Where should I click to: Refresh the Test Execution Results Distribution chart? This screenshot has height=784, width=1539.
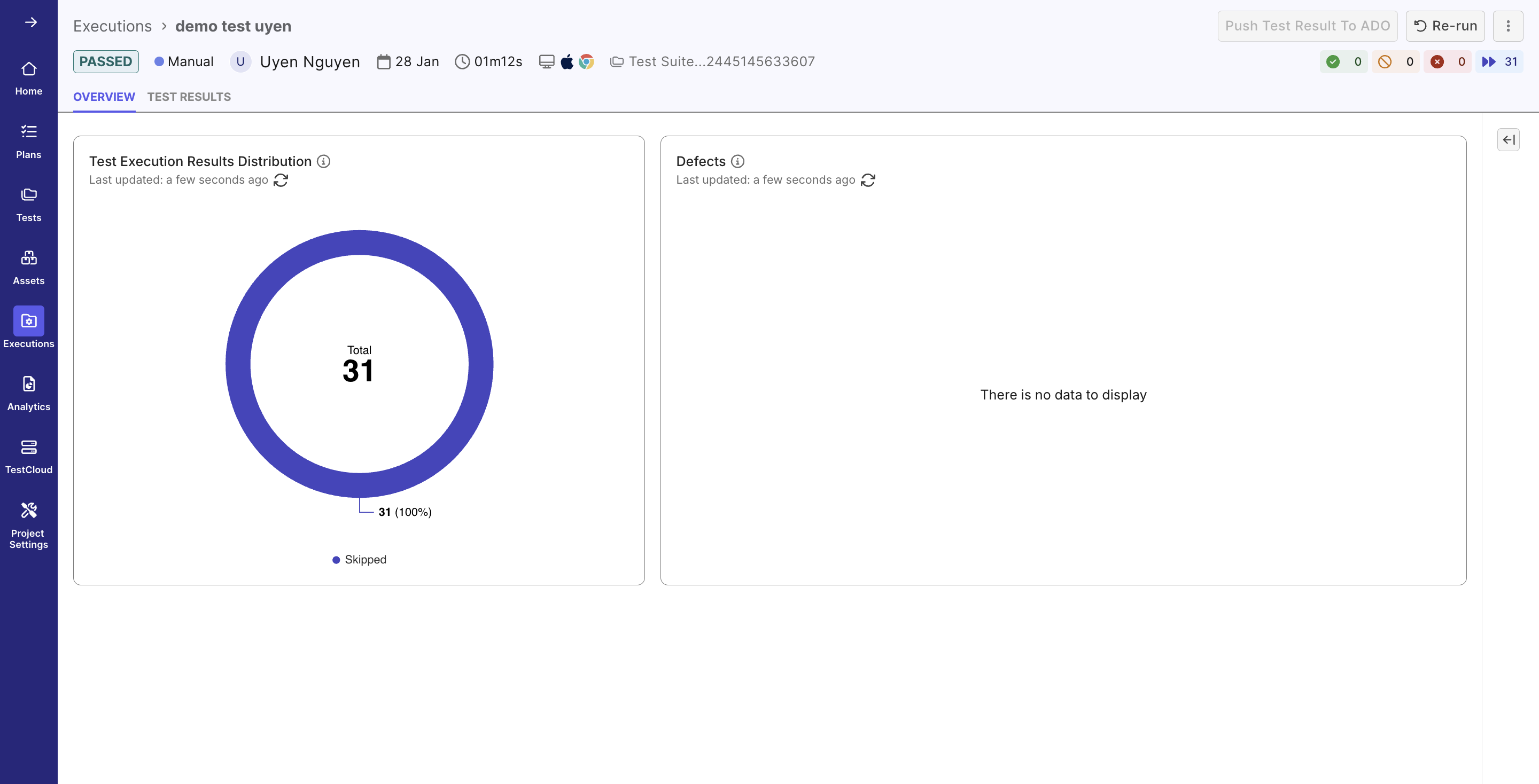[x=281, y=180]
